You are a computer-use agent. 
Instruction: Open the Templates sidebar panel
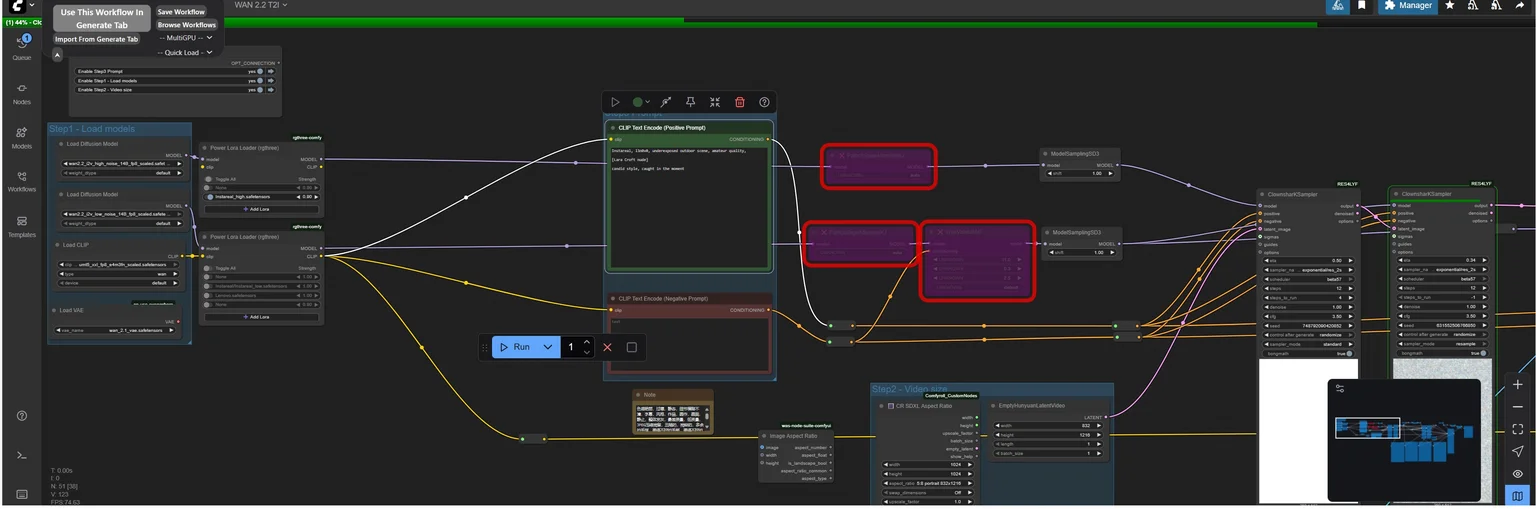(21, 225)
